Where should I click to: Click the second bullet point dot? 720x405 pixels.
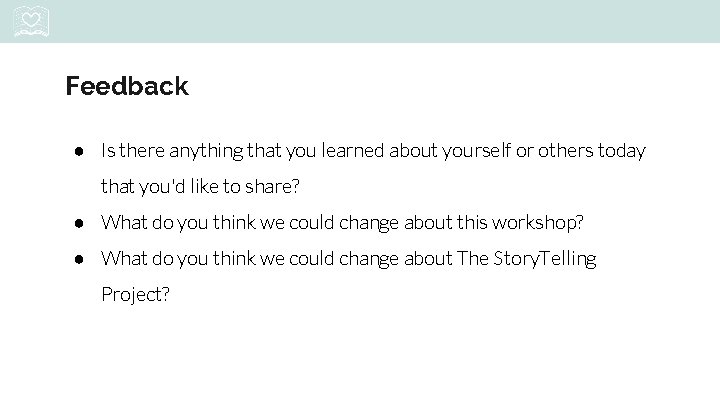point(76,223)
